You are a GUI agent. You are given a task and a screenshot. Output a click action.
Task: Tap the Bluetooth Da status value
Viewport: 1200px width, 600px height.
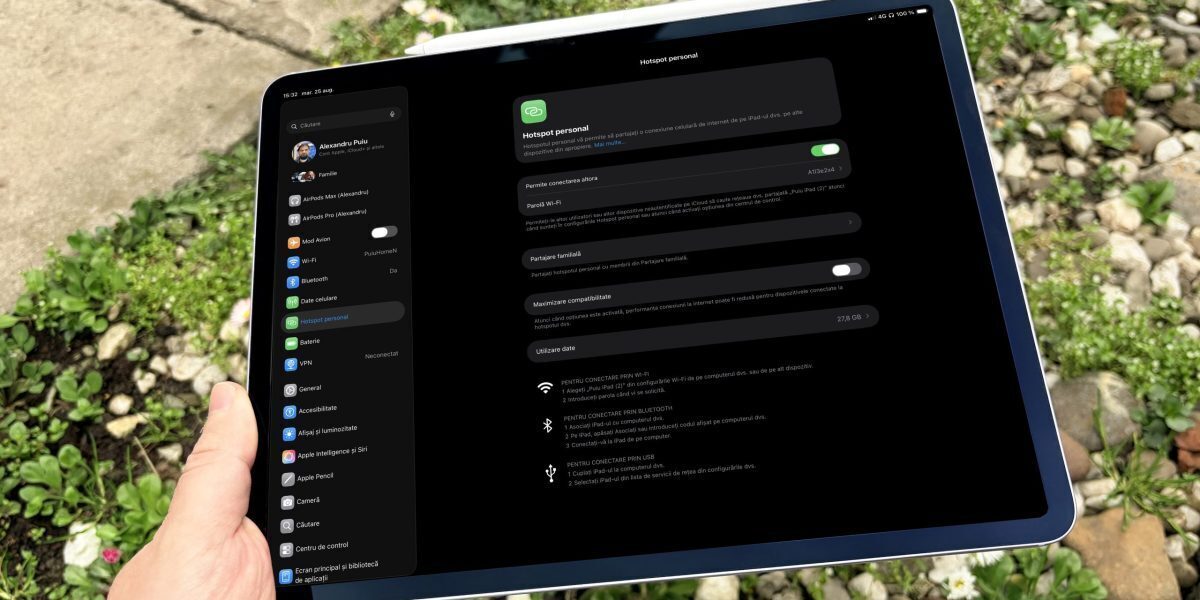point(393,271)
